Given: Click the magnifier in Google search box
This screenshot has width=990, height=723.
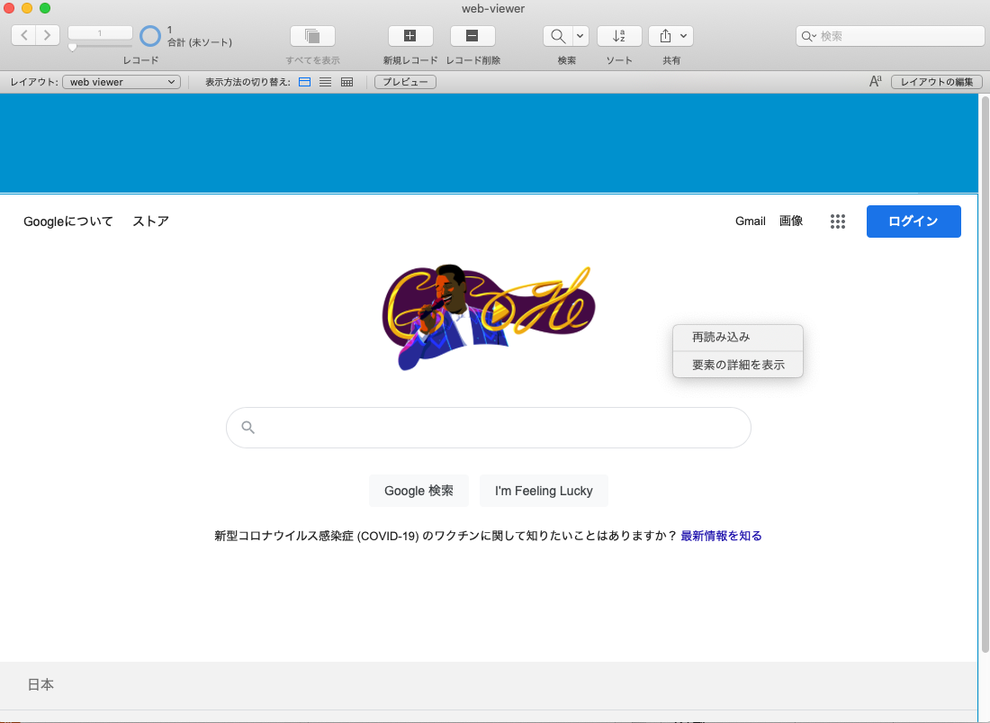Looking at the screenshot, I should coord(248,427).
